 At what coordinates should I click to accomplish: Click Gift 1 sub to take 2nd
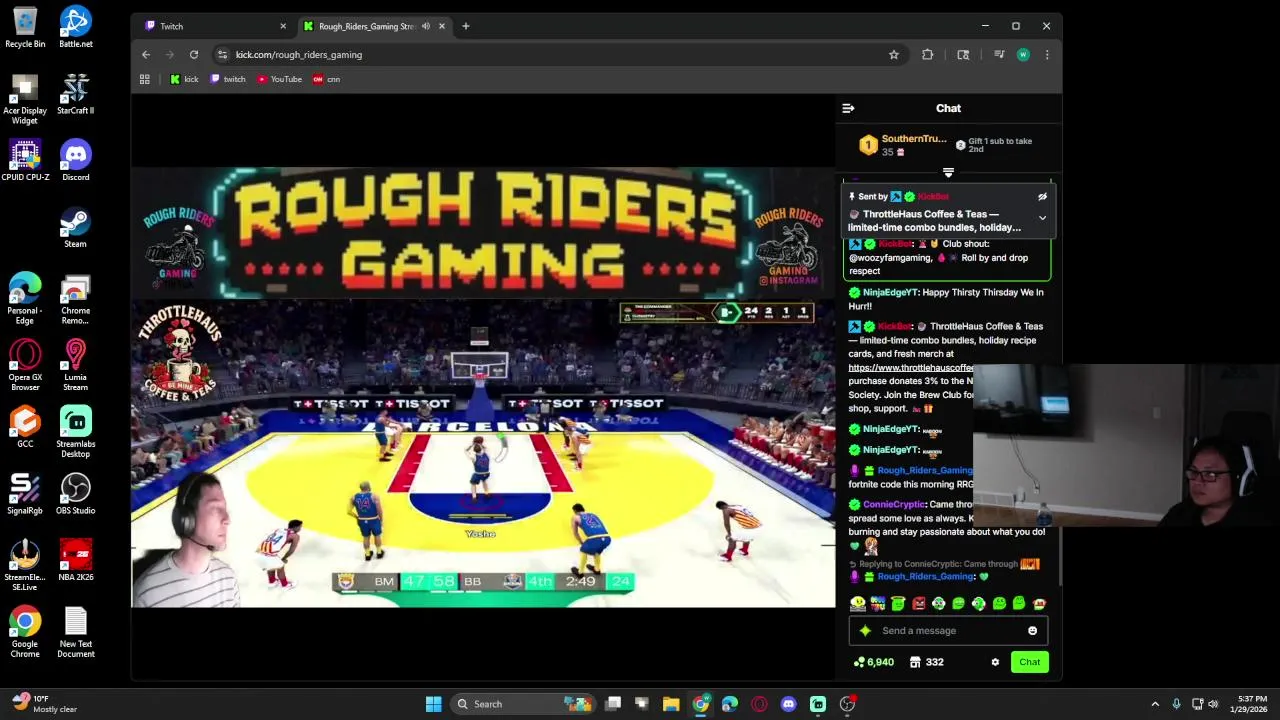pyautogui.click(x=994, y=145)
